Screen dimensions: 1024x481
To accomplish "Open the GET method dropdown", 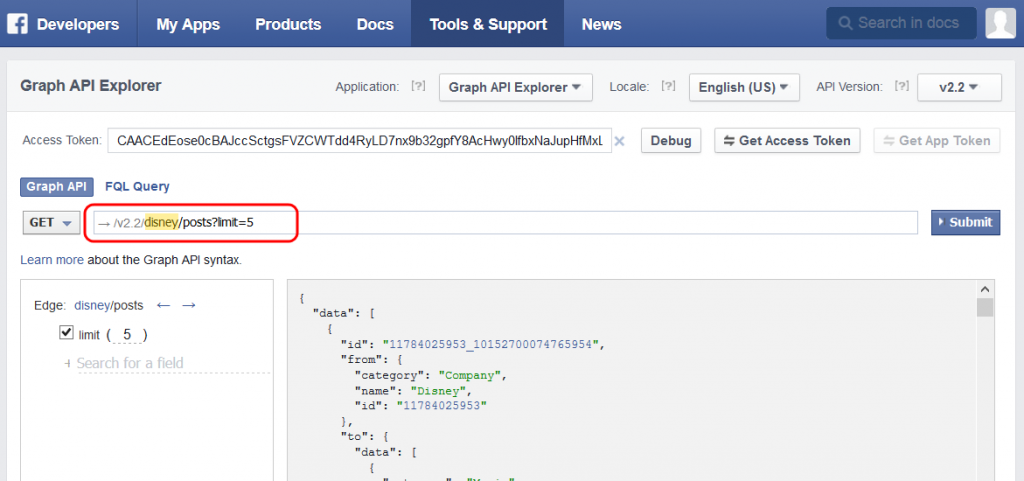I will 52,223.
